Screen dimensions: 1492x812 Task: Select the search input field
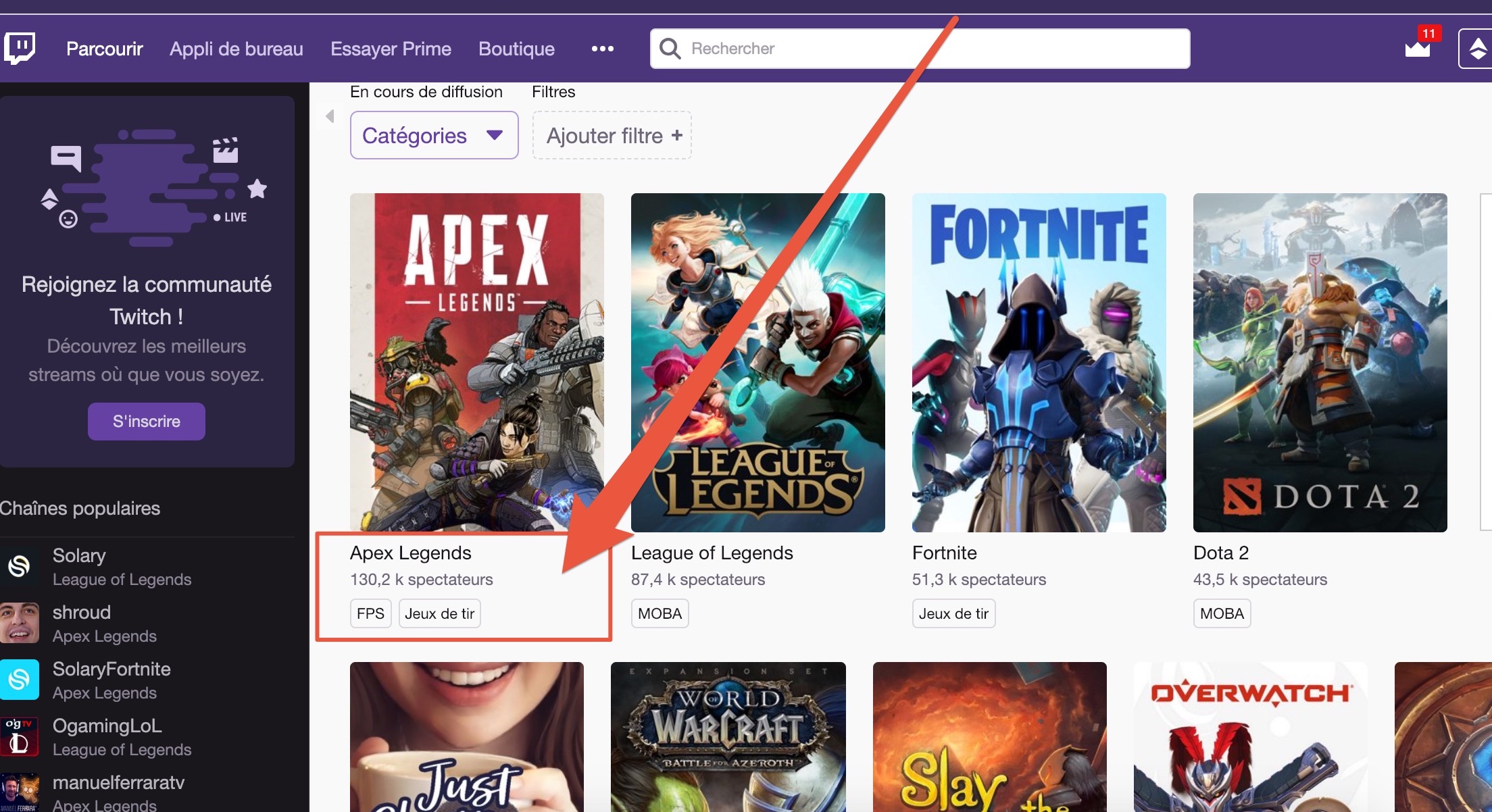[x=920, y=48]
